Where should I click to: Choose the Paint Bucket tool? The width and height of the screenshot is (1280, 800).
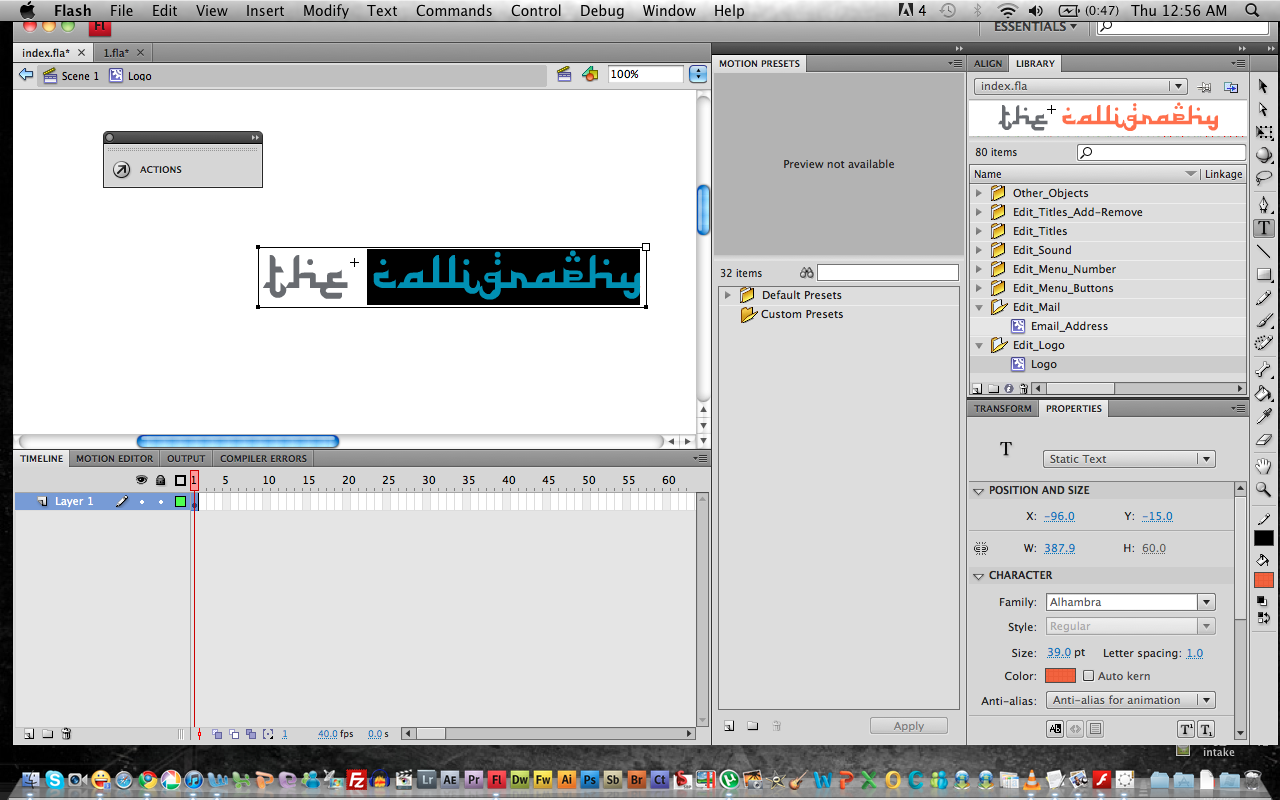click(x=1264, y=393)
